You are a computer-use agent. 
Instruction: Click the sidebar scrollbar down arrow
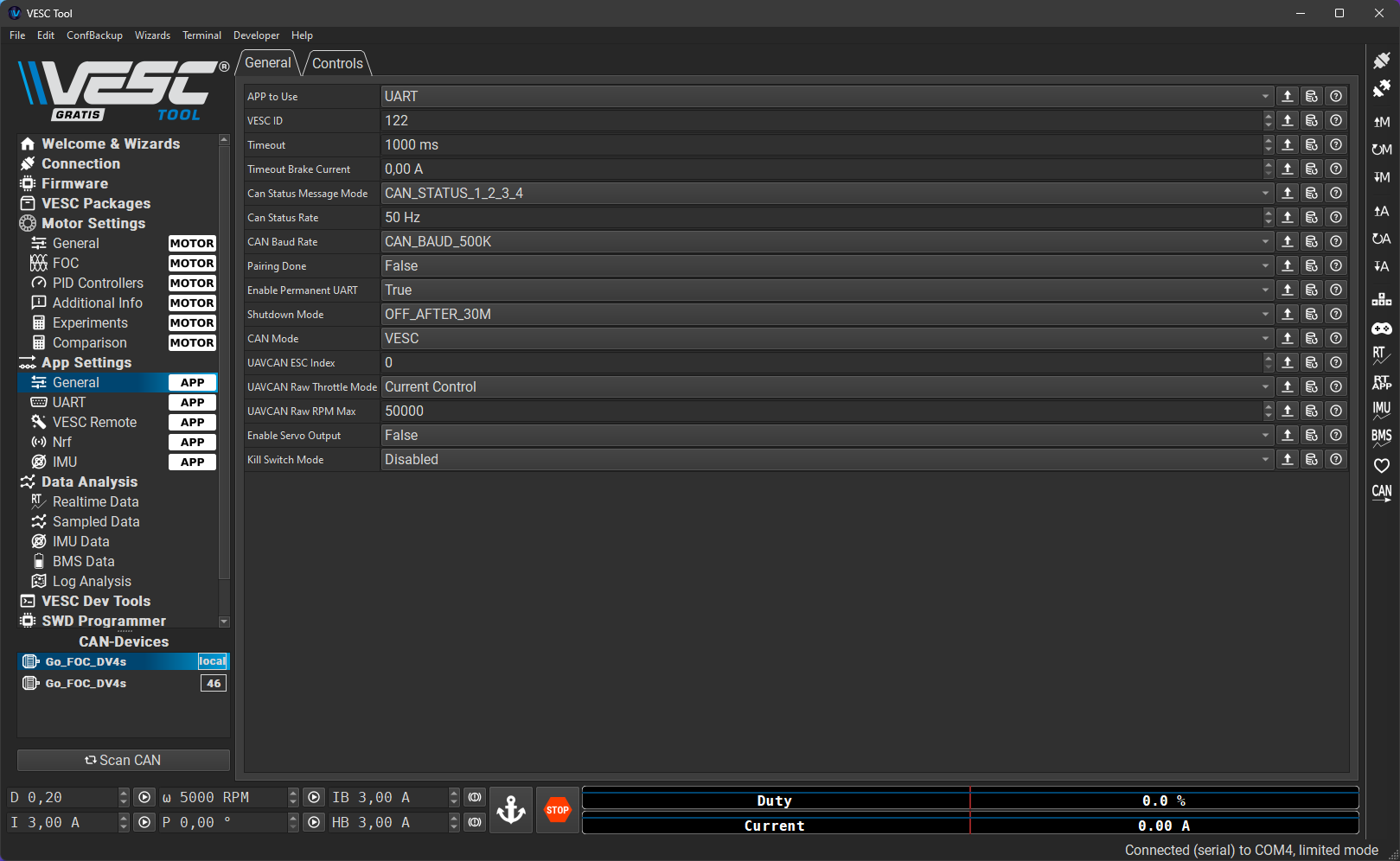click(224, 622)
